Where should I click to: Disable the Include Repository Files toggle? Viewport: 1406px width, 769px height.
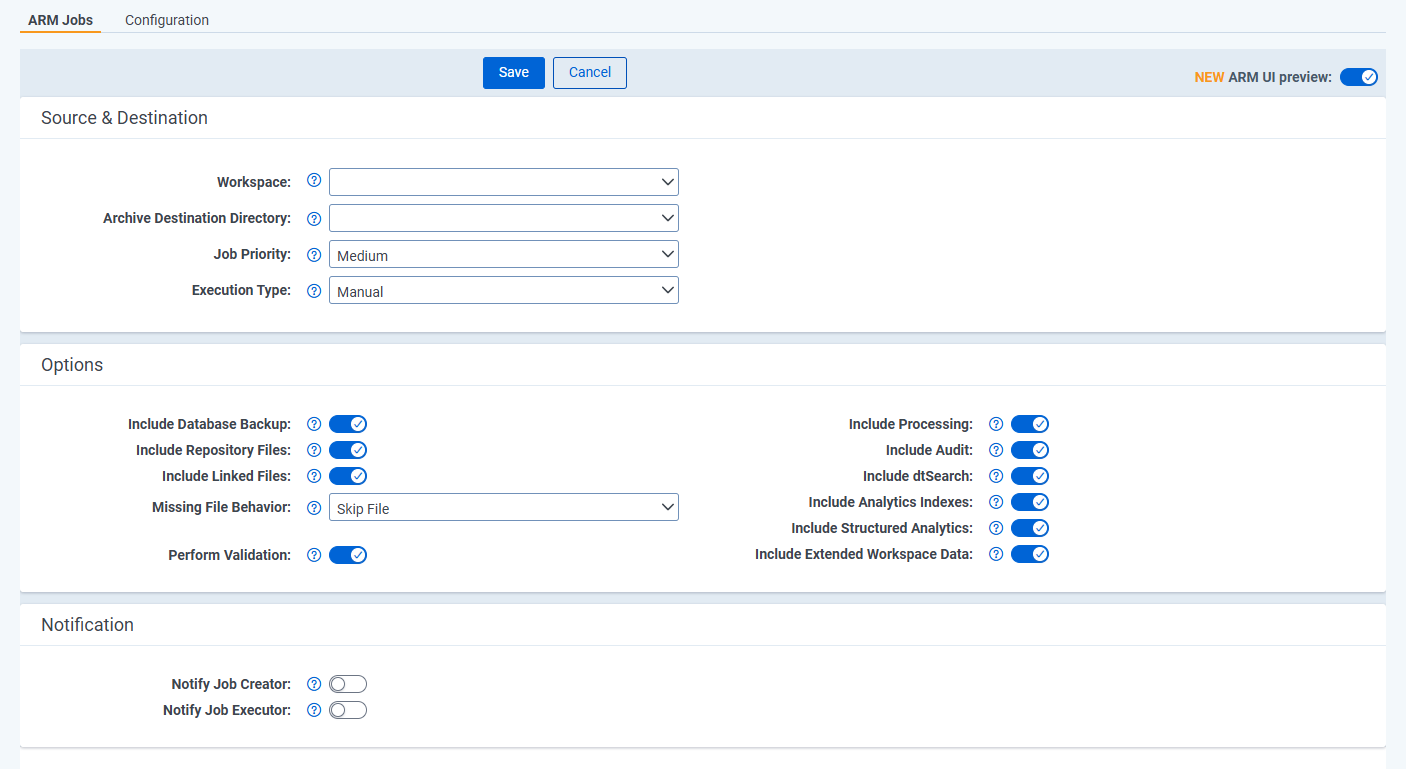(x=348, y=450)
